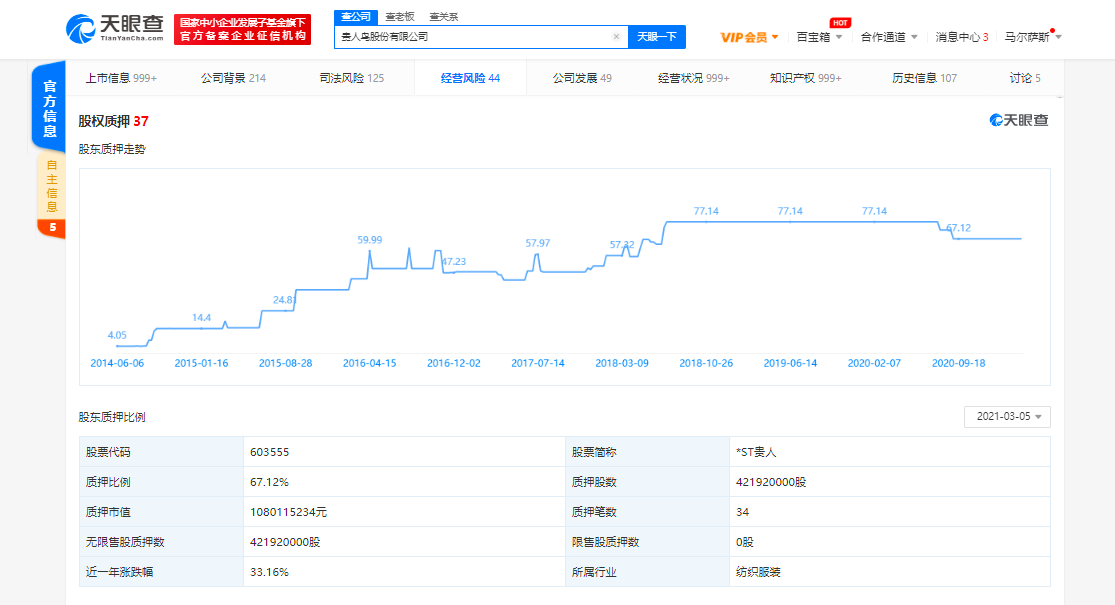Expand the 合作通道 dropdown

[x=889, y=37]
